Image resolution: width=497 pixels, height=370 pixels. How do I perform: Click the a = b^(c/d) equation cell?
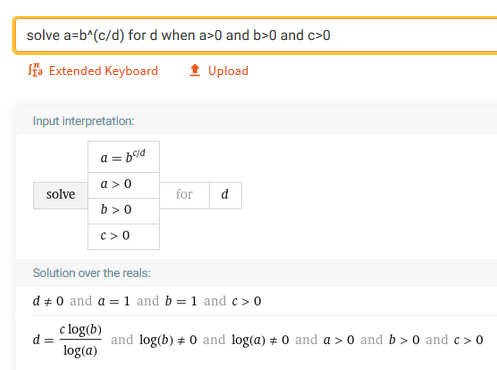pos(123,157)
